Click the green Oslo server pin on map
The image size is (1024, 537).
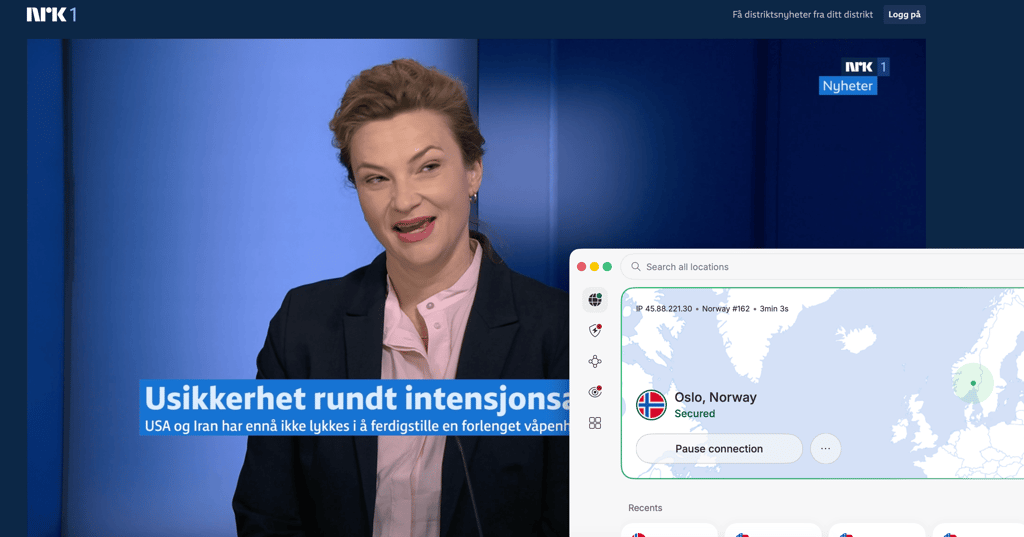click(973, 383)
